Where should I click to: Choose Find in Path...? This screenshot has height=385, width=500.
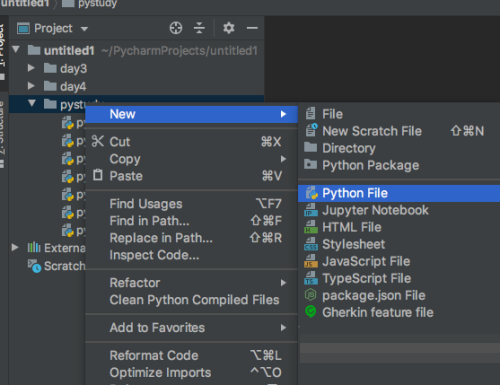click(x=191, y=221)
